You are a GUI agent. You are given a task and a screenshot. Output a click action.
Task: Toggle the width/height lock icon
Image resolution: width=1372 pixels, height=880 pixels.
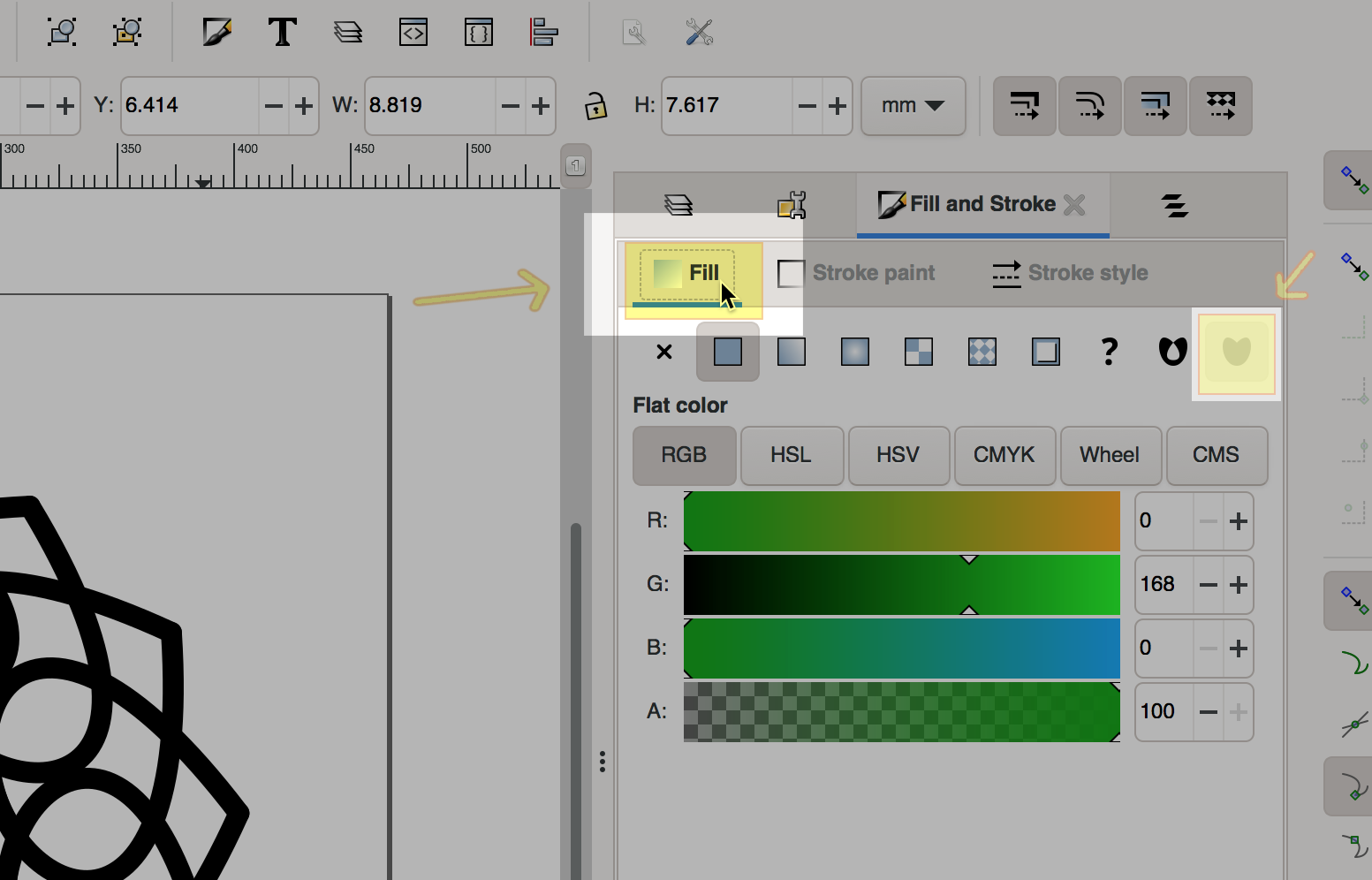tap(596, 106)
